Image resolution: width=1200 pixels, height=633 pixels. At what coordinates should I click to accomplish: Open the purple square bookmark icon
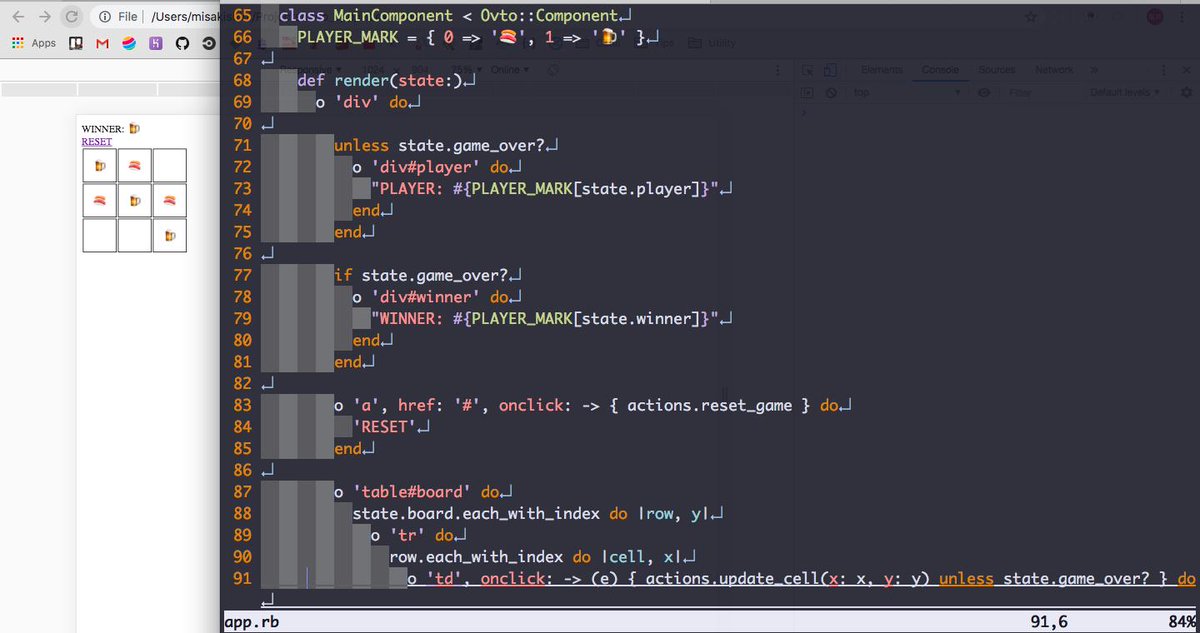click(155, 44)
